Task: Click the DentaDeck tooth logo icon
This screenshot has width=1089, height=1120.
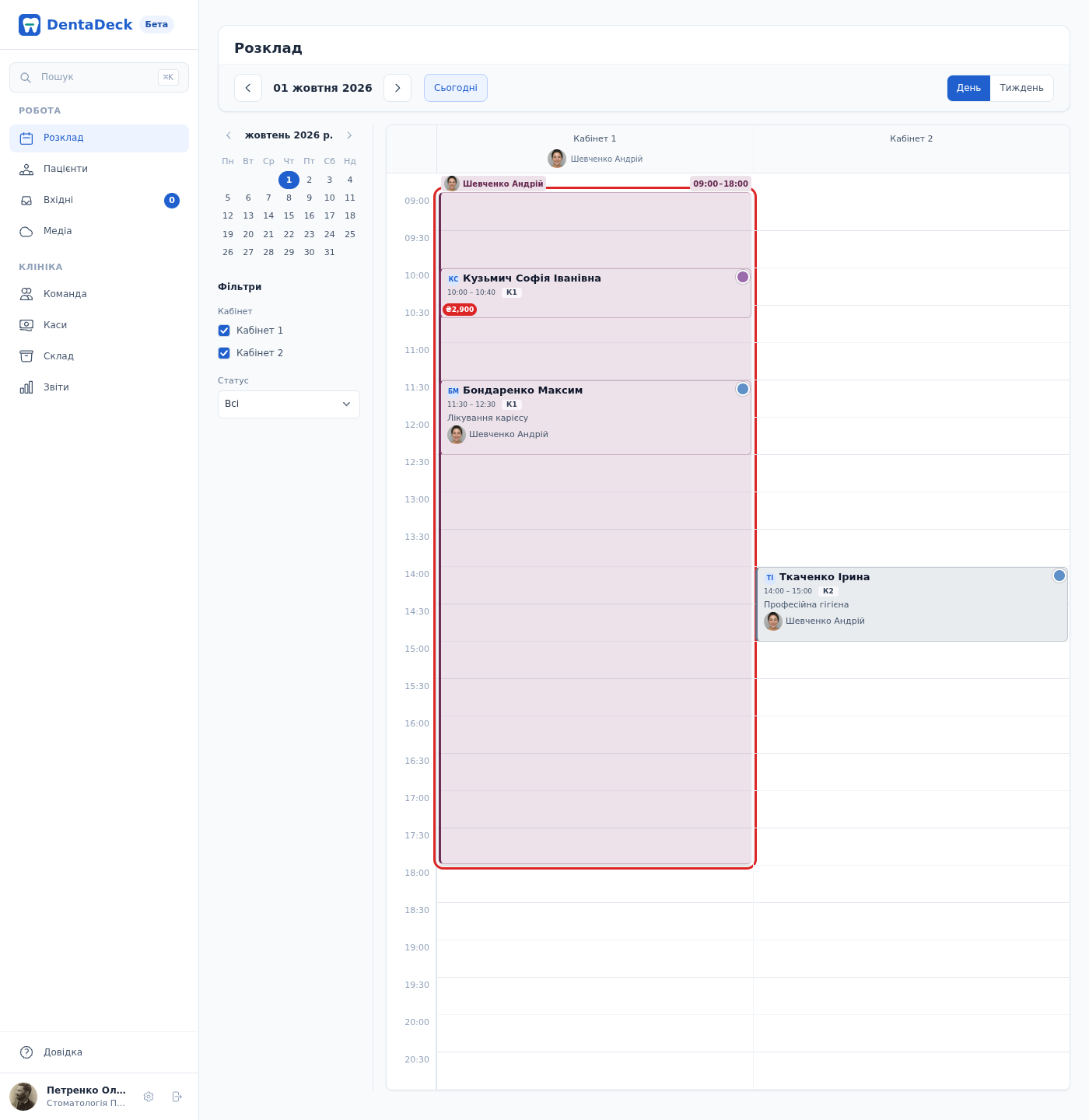Action: (30, 25)
